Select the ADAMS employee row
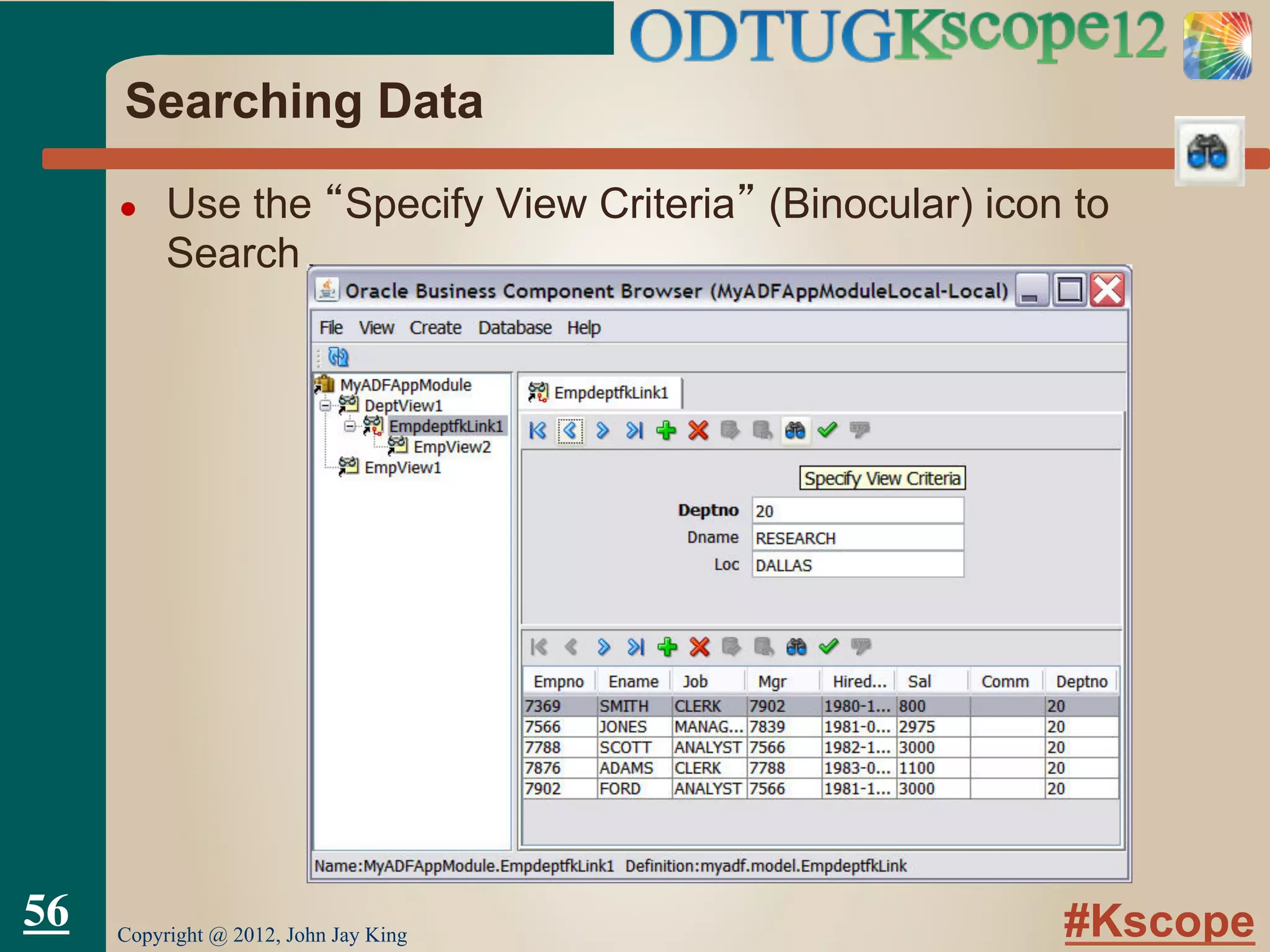 (x=821, y=768)
